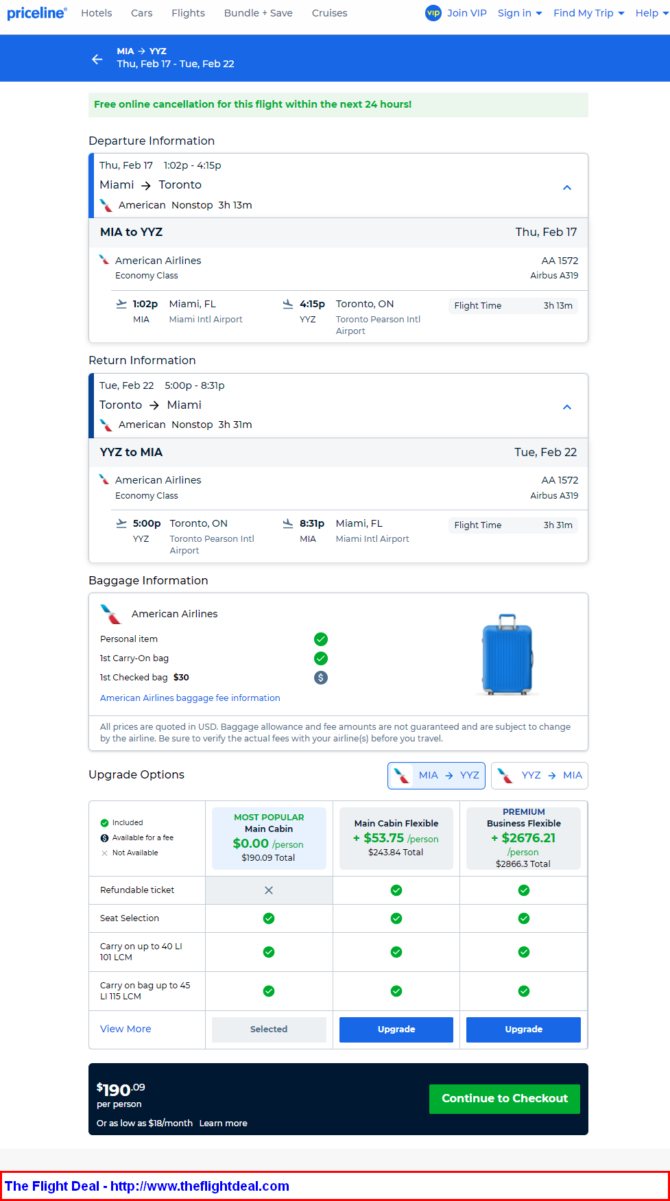Click takeoff plane icon beside 5:00p
Image resolution: width=670 pixels, height=1201 pixels.
click(121, 523)
